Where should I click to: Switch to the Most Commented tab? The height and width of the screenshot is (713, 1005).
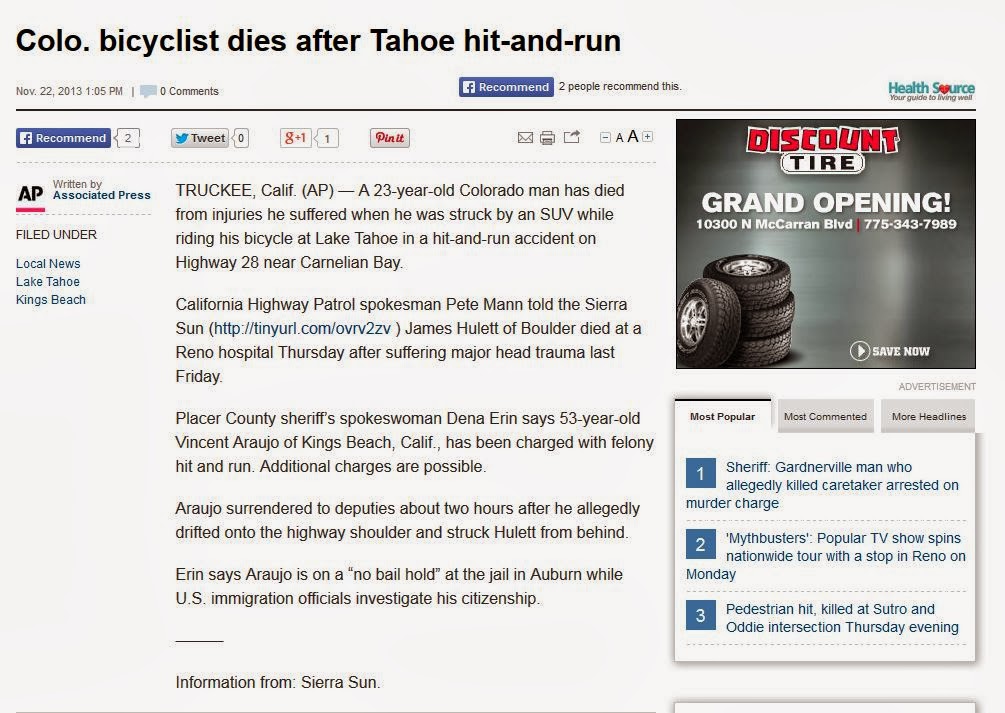click(825, 416)
